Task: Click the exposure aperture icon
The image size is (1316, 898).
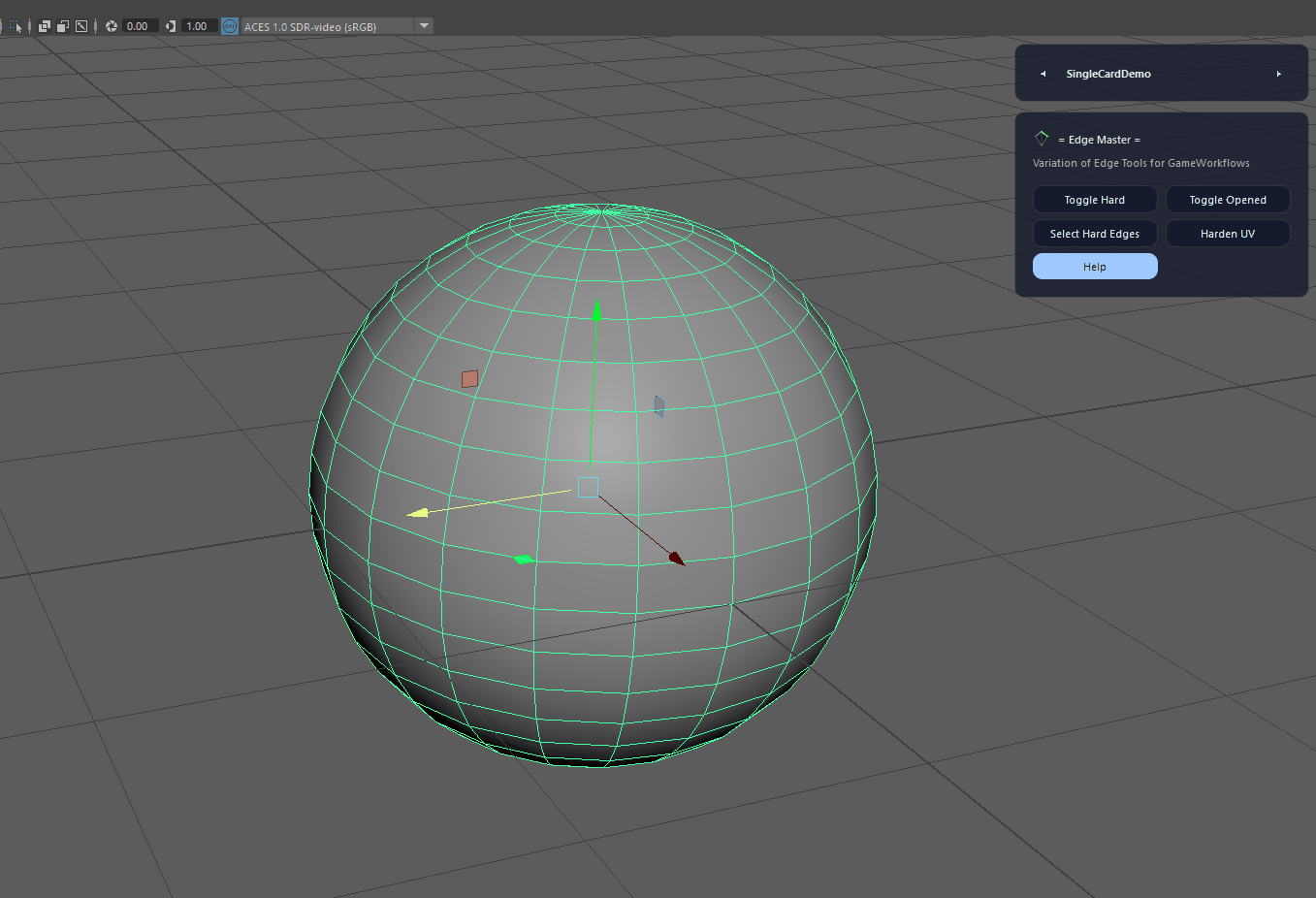Action: [112, 26]
